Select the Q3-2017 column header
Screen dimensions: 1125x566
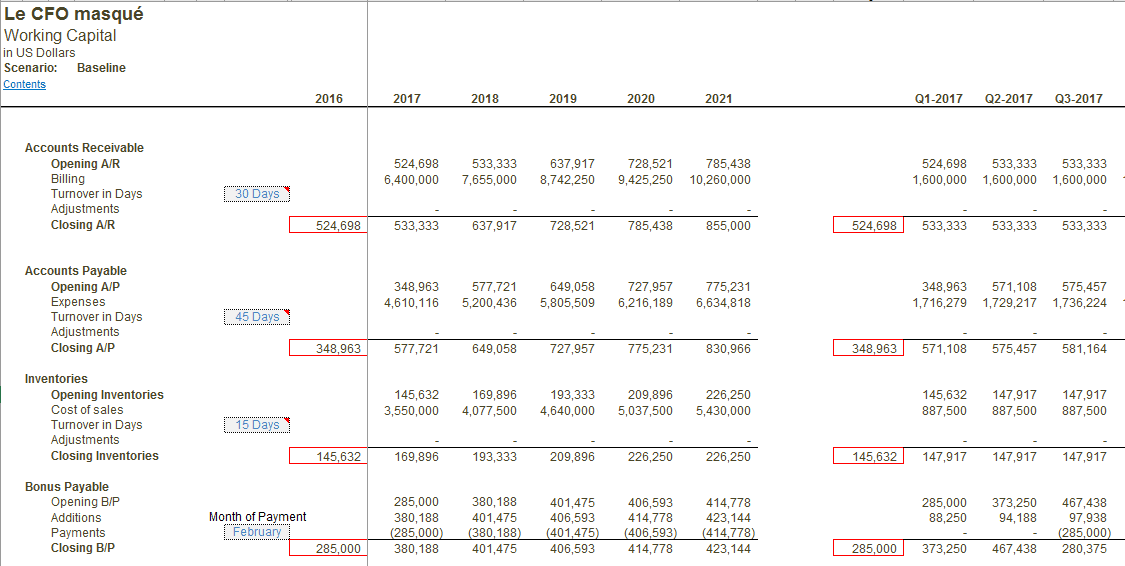[x=1078, y=99]
